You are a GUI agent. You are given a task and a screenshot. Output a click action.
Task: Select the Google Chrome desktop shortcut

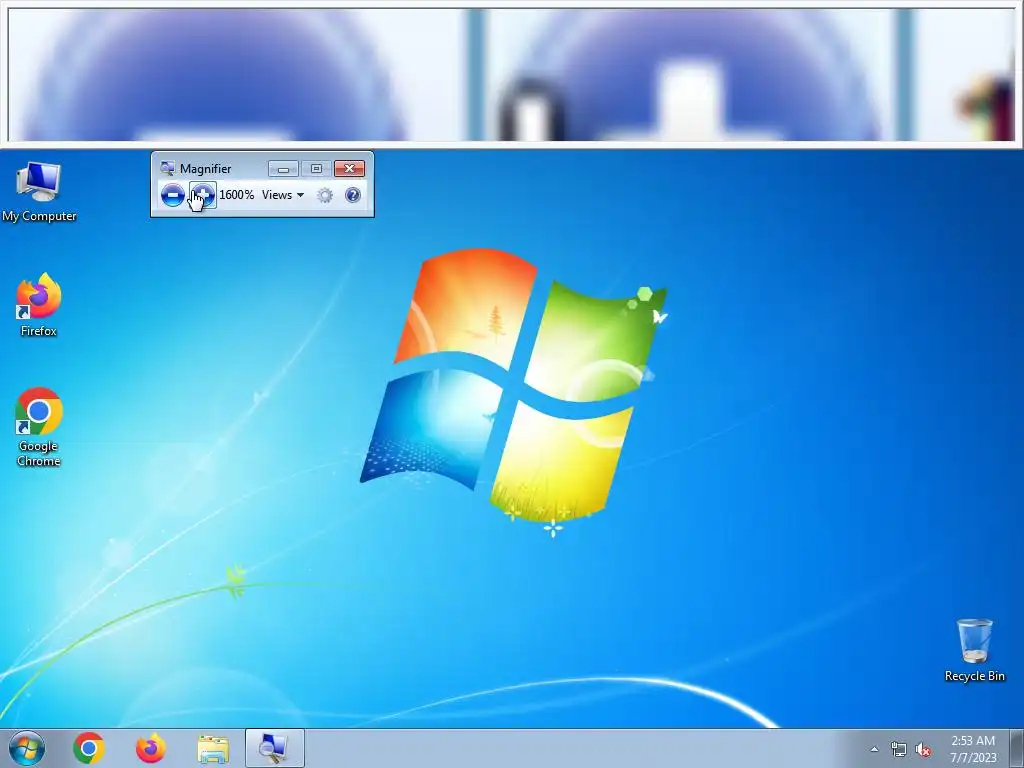pos(39,428)
